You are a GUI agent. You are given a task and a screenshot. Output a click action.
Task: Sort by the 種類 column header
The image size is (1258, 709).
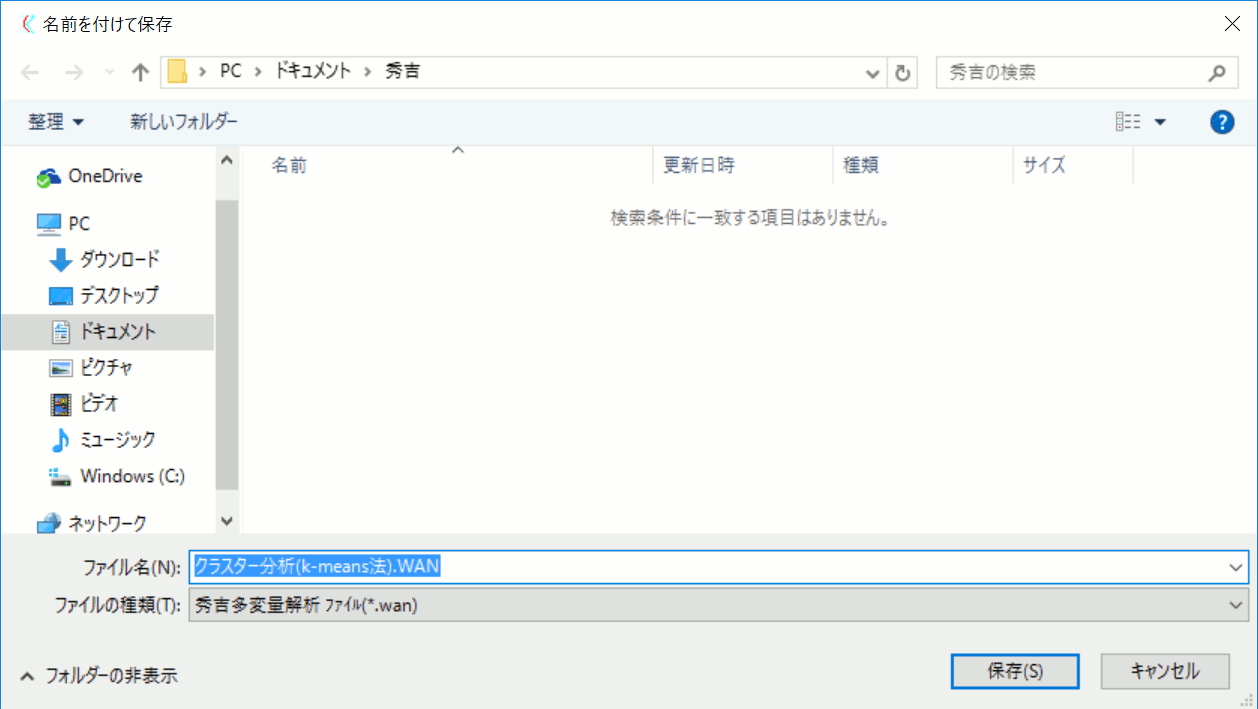pos(861,166)
